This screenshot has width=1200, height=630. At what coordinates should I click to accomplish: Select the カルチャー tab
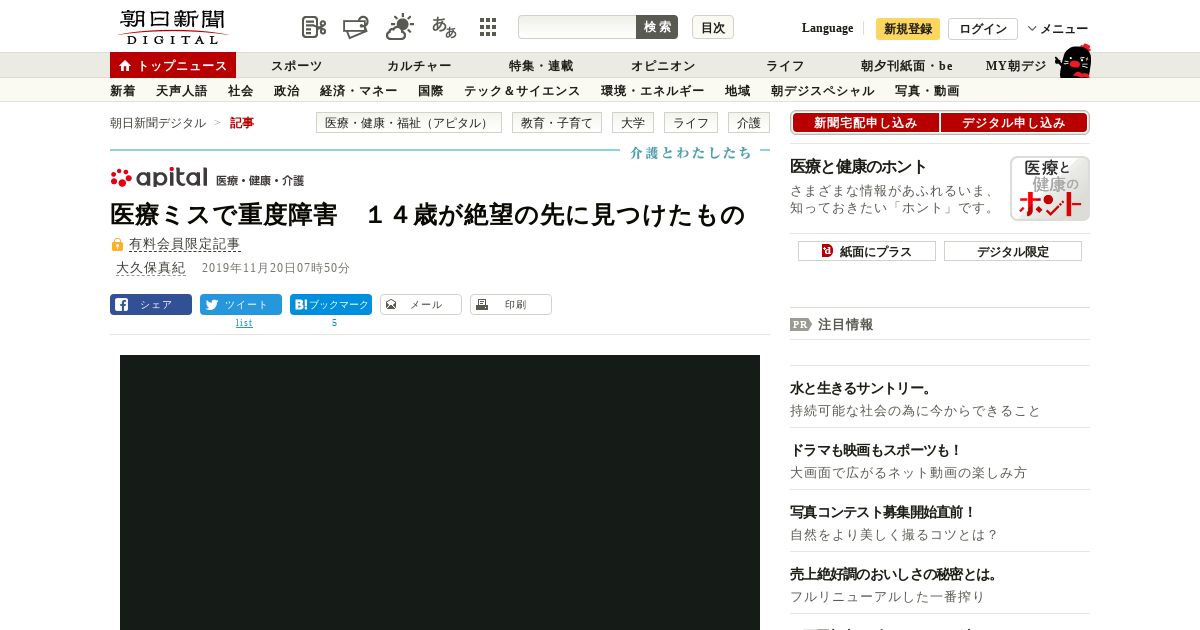(419, 65)
